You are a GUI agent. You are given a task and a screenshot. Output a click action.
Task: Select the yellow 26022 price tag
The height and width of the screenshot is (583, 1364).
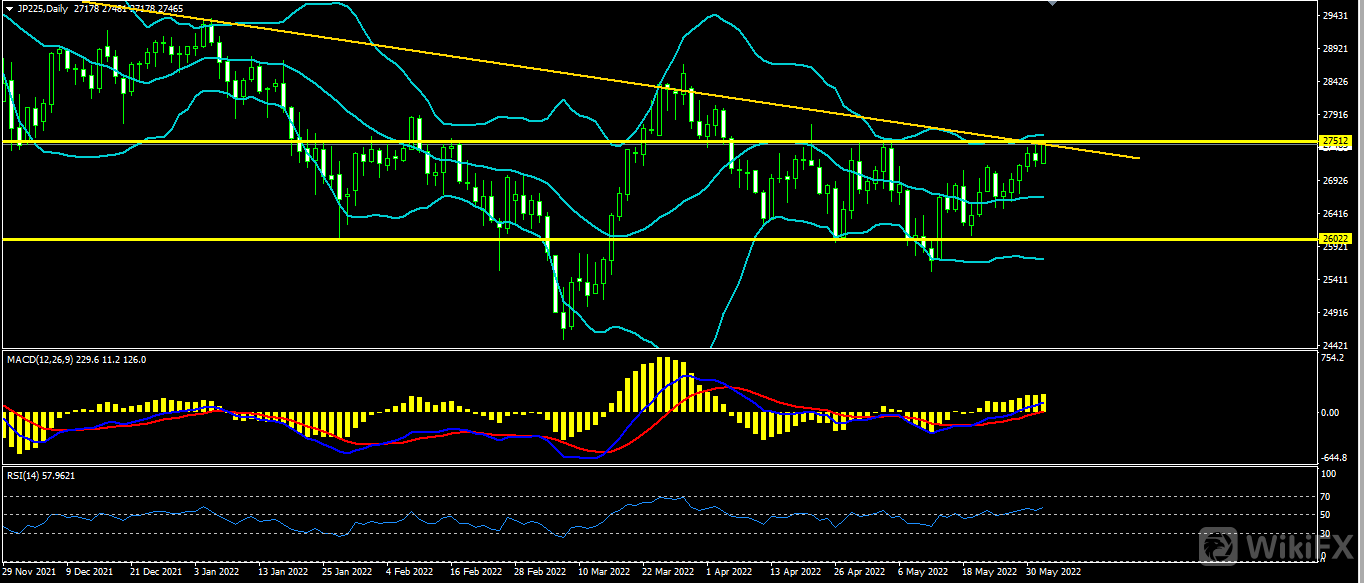(1335, 239)
